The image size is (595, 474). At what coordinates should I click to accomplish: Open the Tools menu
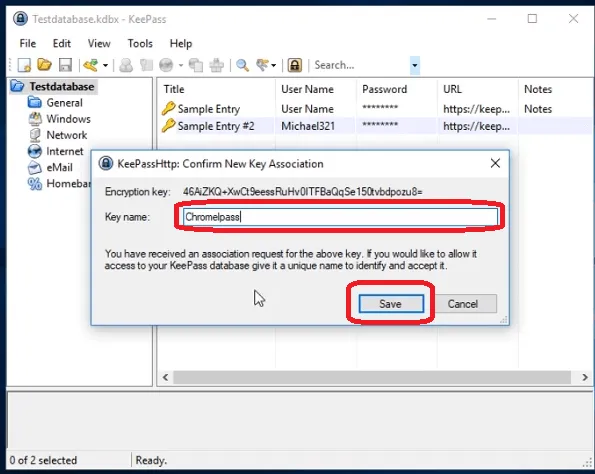tap(140, 43)
